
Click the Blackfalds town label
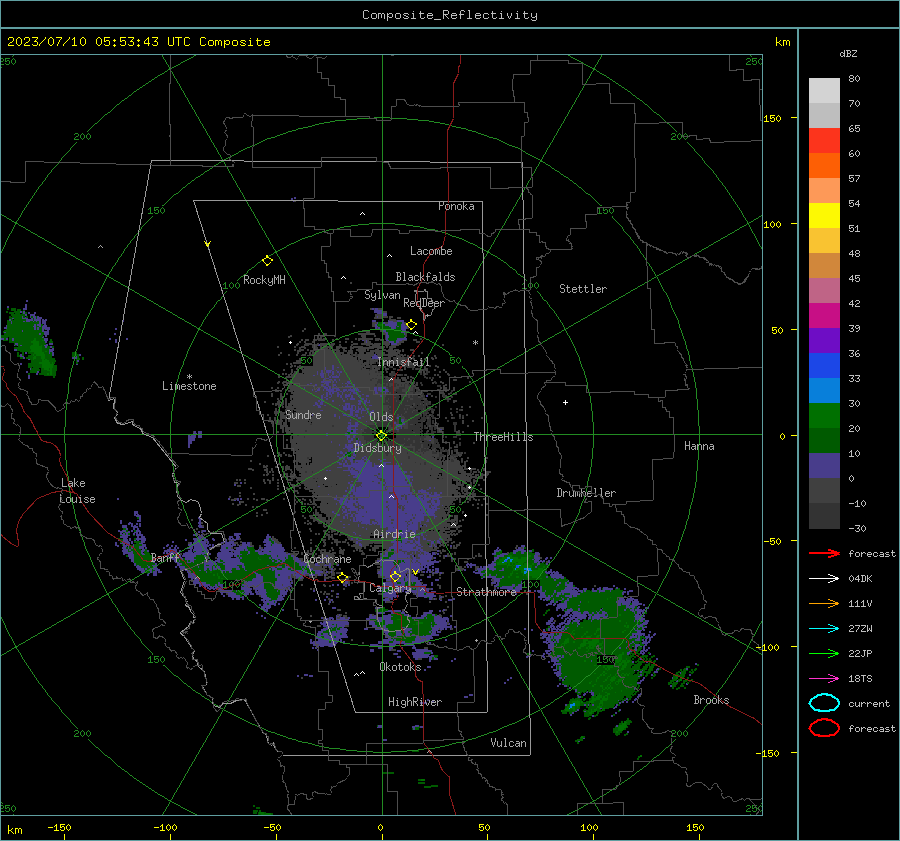[425, 277]
